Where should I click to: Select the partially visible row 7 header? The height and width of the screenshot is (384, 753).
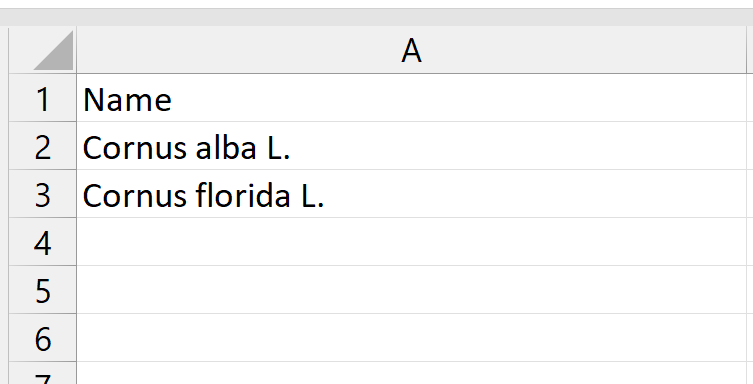pos(42,373)
